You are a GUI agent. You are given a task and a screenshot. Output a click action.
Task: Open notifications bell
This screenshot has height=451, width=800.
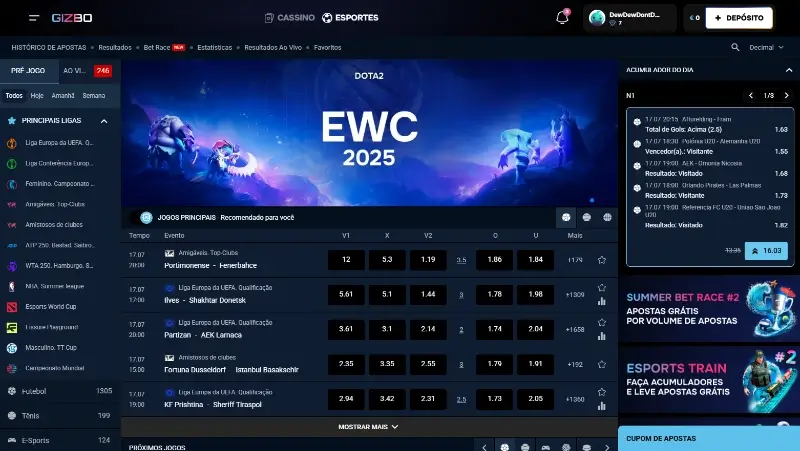pos(562,18)
